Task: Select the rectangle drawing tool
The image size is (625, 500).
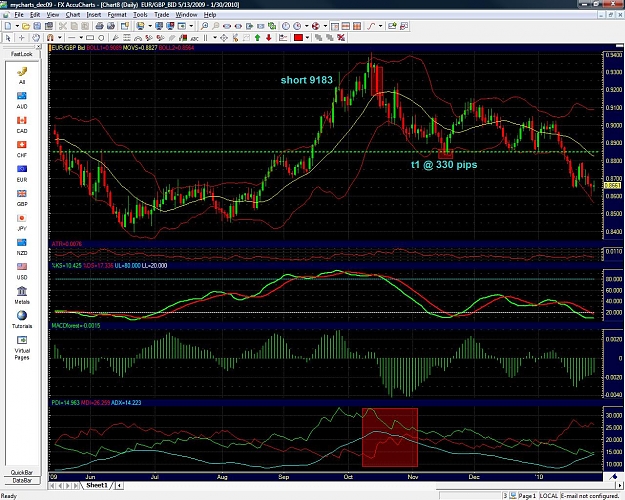Action: pos(90,38)
